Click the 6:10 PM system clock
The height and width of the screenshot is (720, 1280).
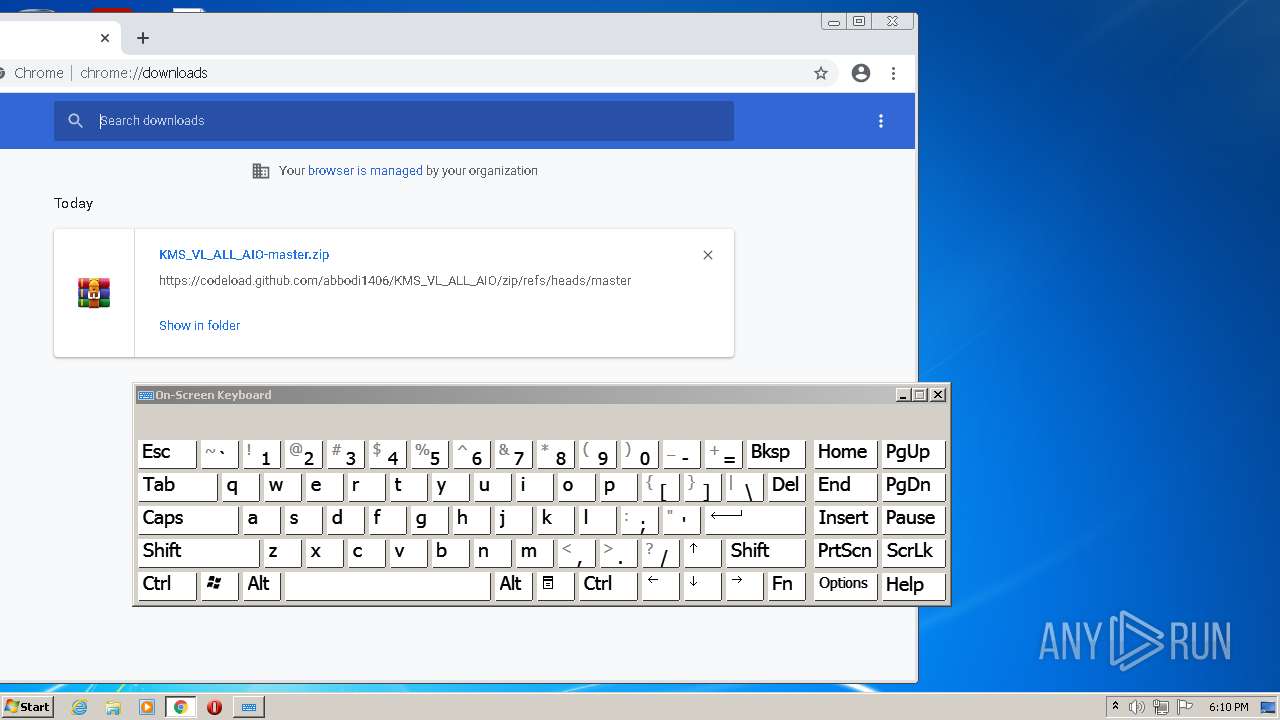[1228, 707]
